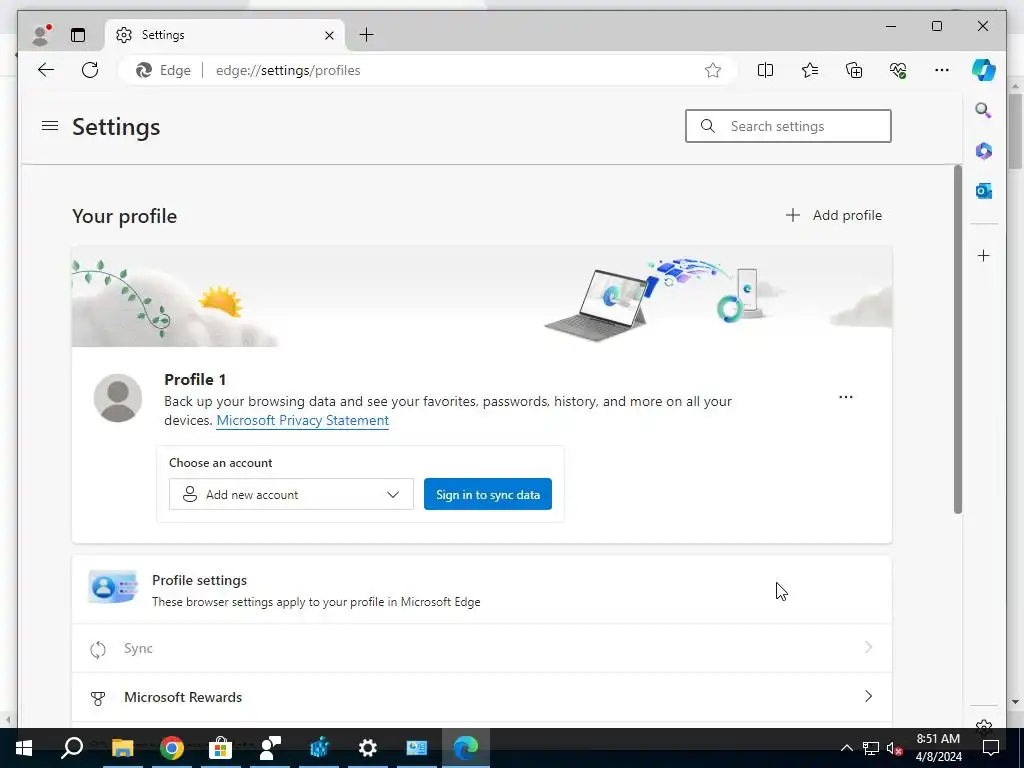
Task: Click Add profile
Action: [833, 215]
